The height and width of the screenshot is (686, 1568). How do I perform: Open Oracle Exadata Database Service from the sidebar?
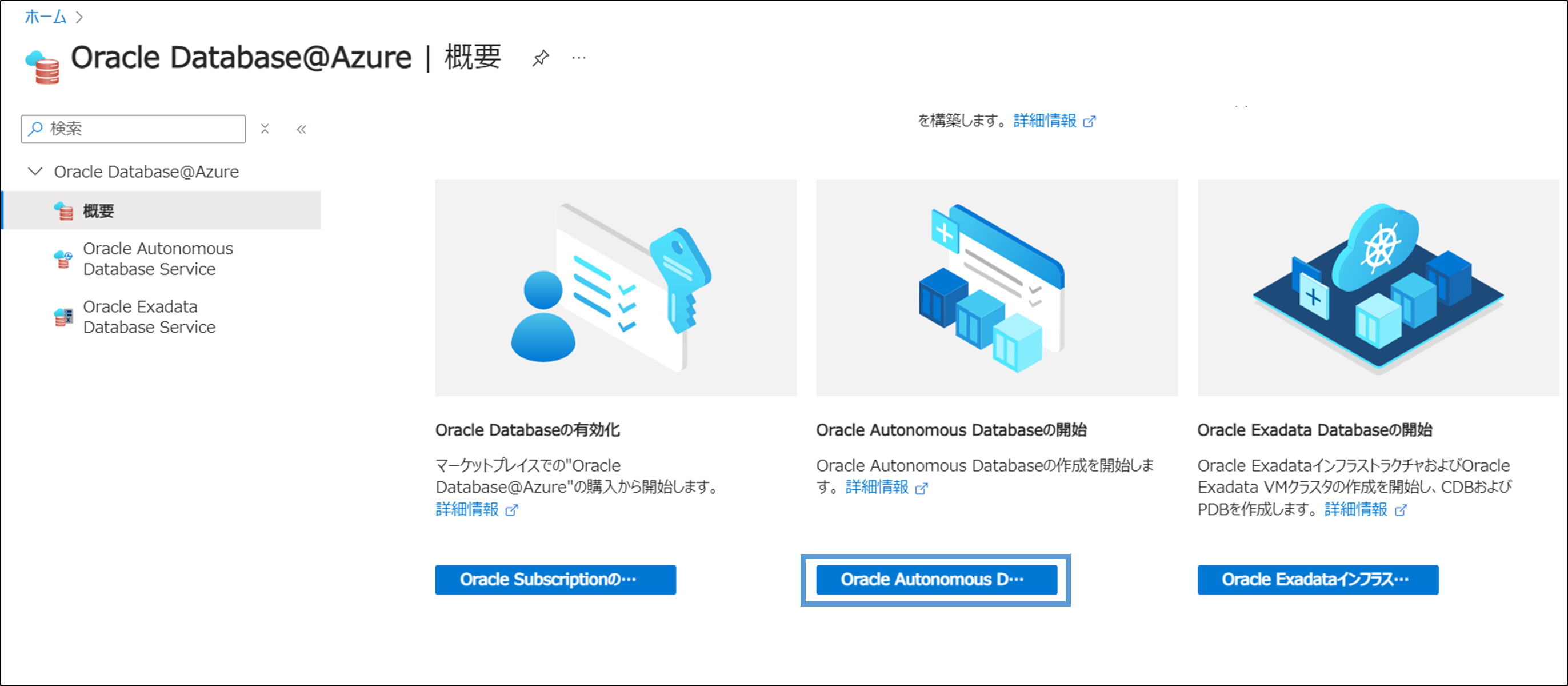(x=149, y=317)
